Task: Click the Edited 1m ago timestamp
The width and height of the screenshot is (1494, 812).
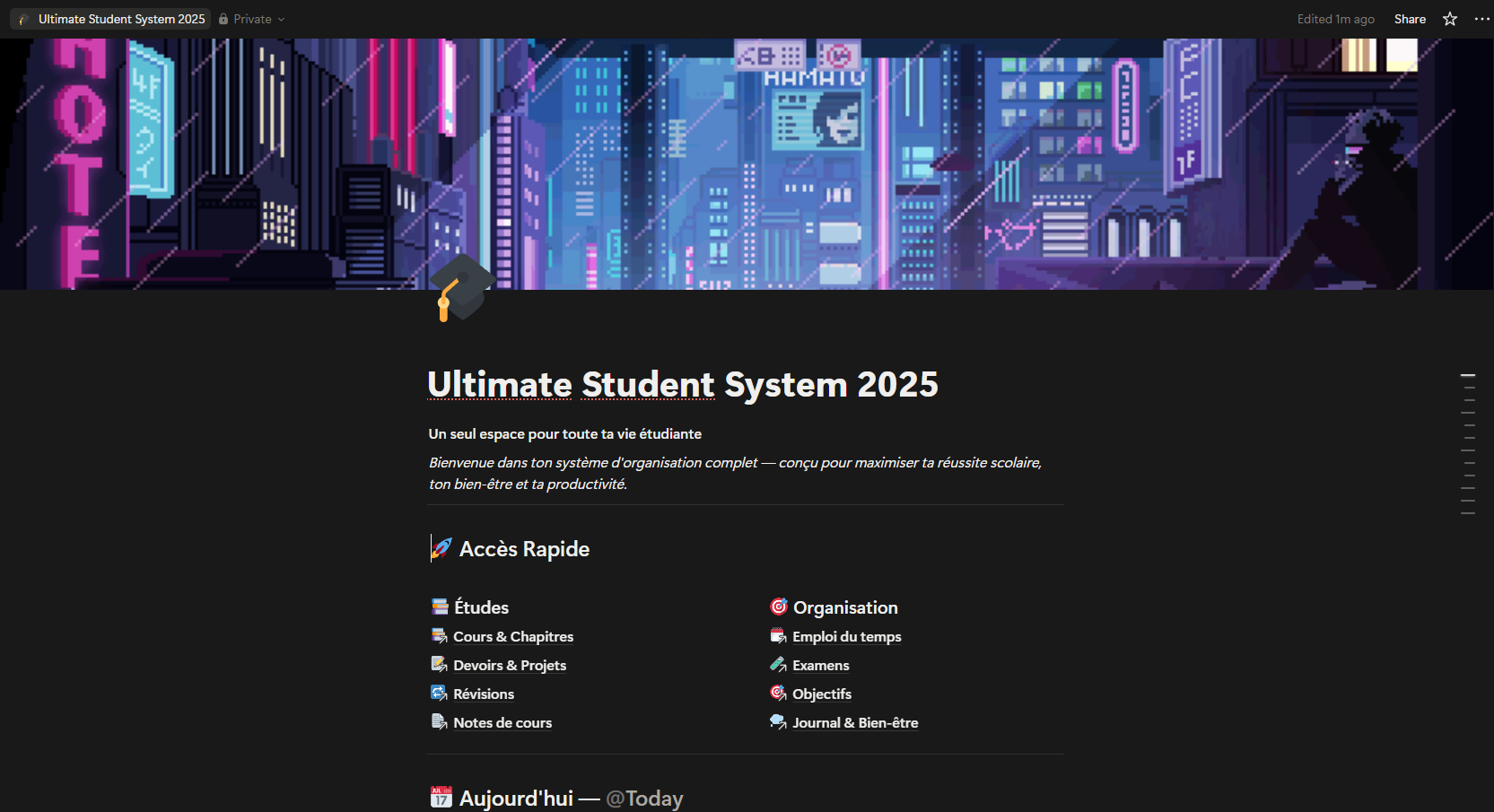Action: pyautogui.click(x=1335, y=19)
